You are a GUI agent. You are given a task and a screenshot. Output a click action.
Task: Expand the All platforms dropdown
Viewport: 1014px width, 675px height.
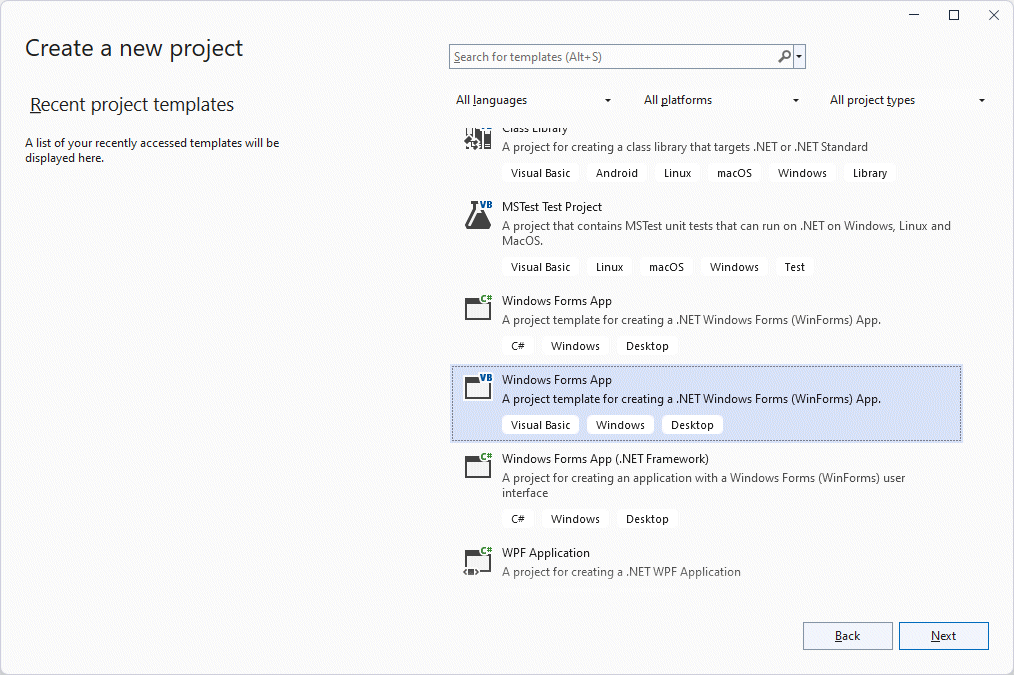coord(721,100)
